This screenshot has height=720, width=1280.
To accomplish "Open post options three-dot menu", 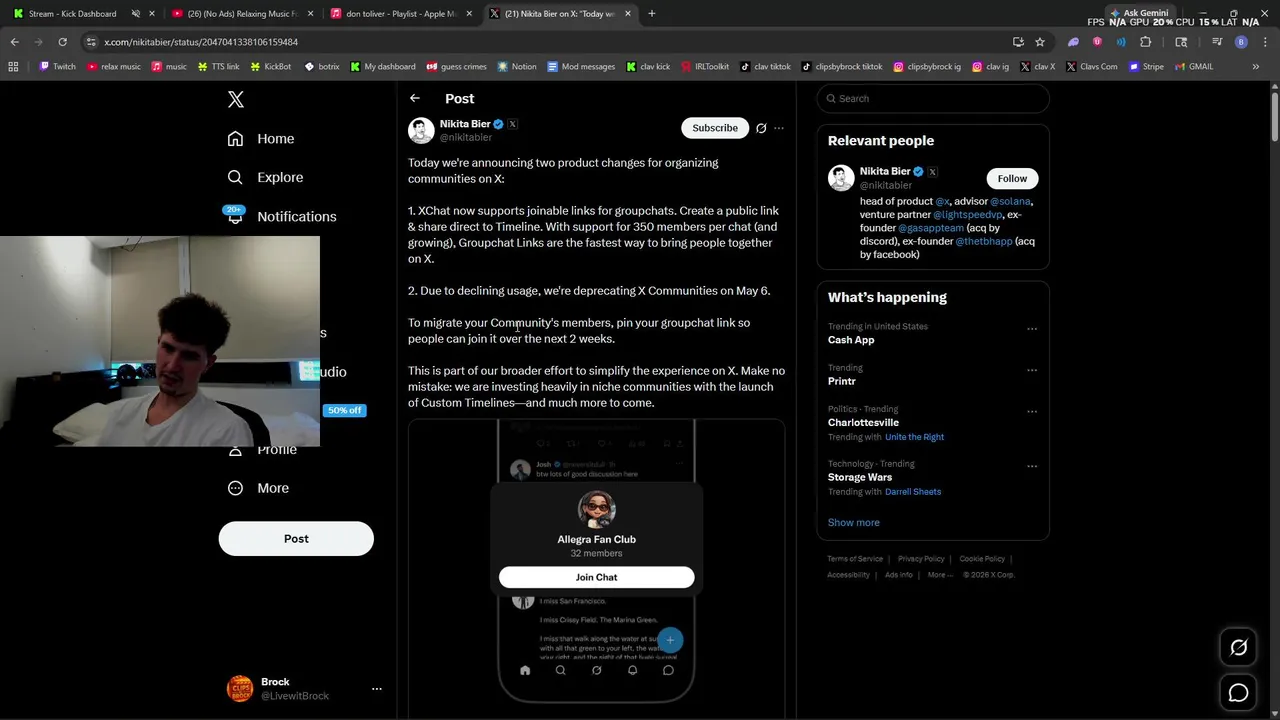I will pyautogui.click(x=779, y=128).
